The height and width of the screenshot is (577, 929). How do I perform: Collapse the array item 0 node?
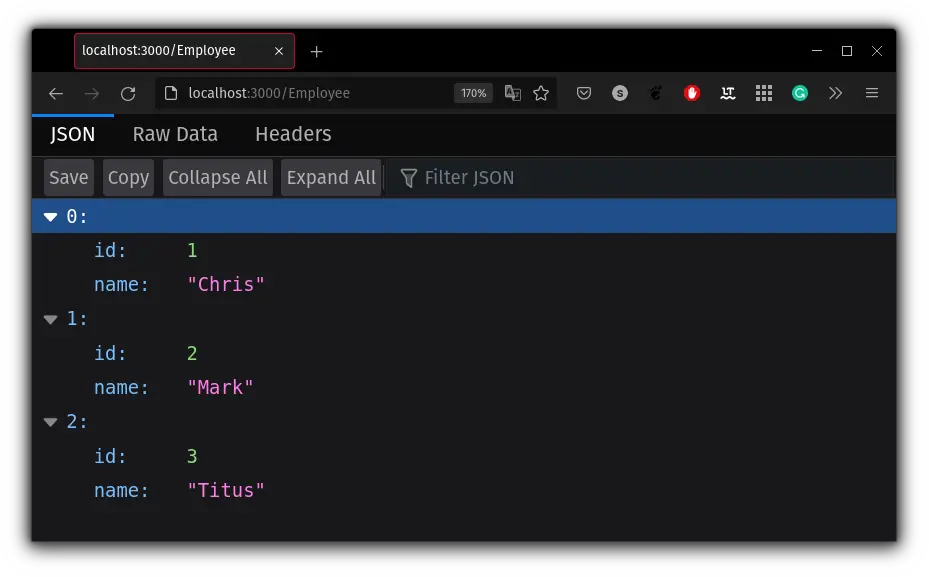[50, 217]
